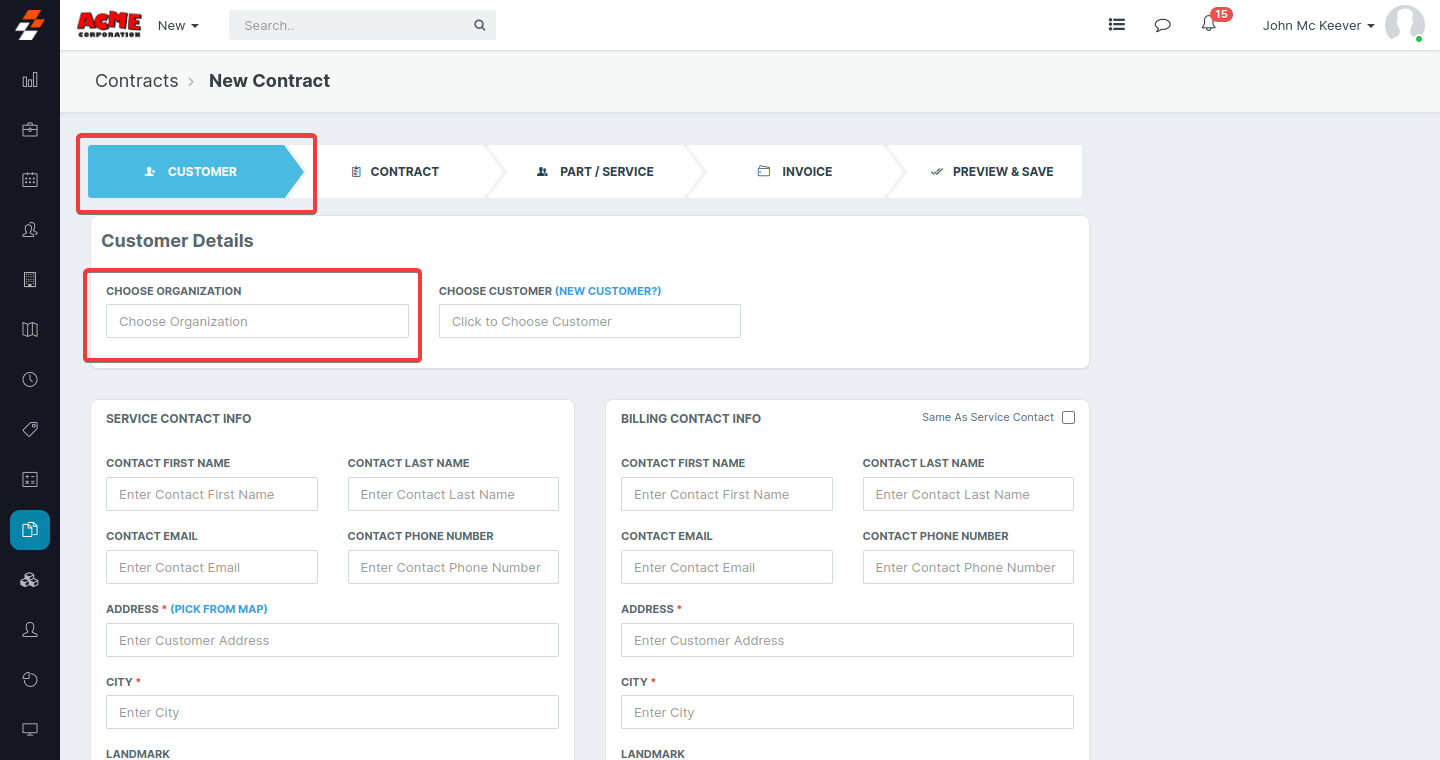Open the notifications bell with 15 badge
The image size is (1440, 760).
coord(1209,25)
